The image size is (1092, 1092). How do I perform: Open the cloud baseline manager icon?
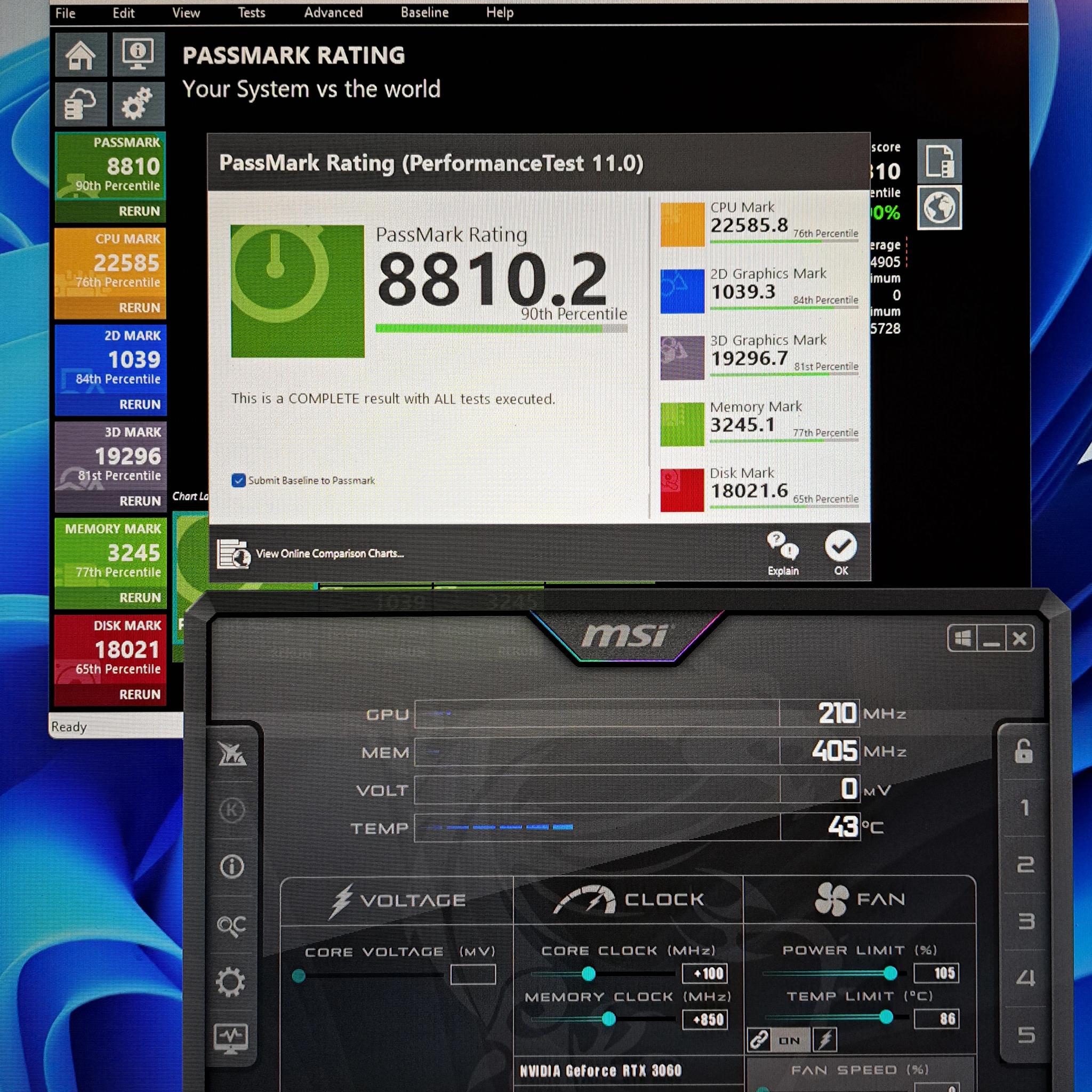pos(81,104)
